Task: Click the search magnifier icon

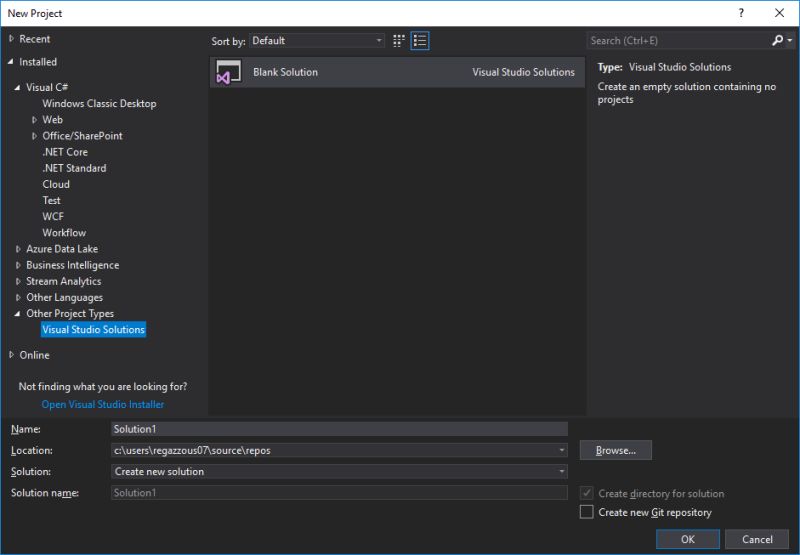Action: [x=777, y=40]
